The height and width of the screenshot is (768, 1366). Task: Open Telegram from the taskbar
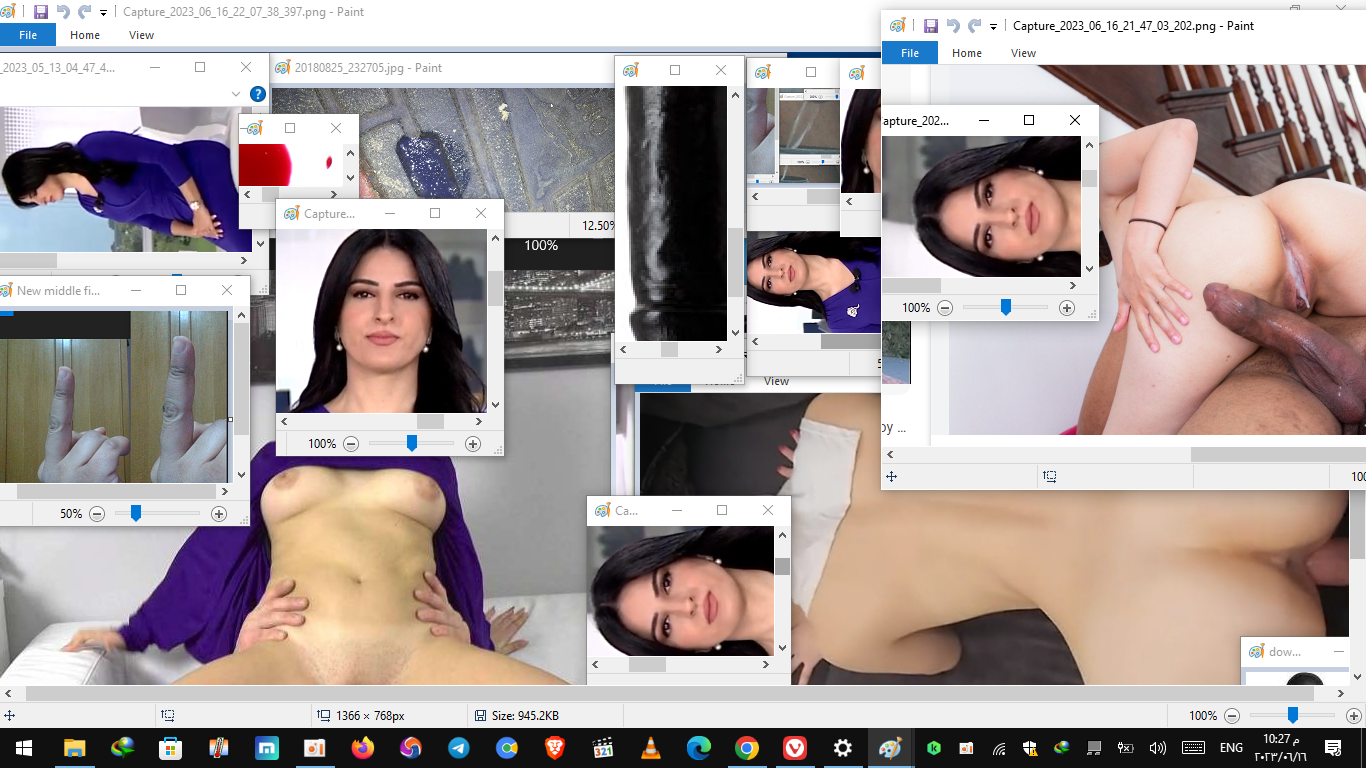click(459, 747)
